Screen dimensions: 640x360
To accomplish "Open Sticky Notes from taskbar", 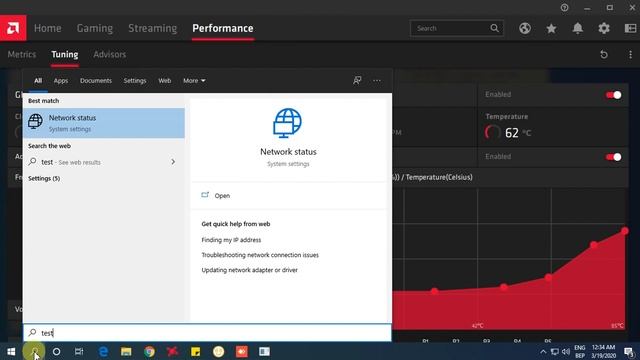I will pos(196,351).
